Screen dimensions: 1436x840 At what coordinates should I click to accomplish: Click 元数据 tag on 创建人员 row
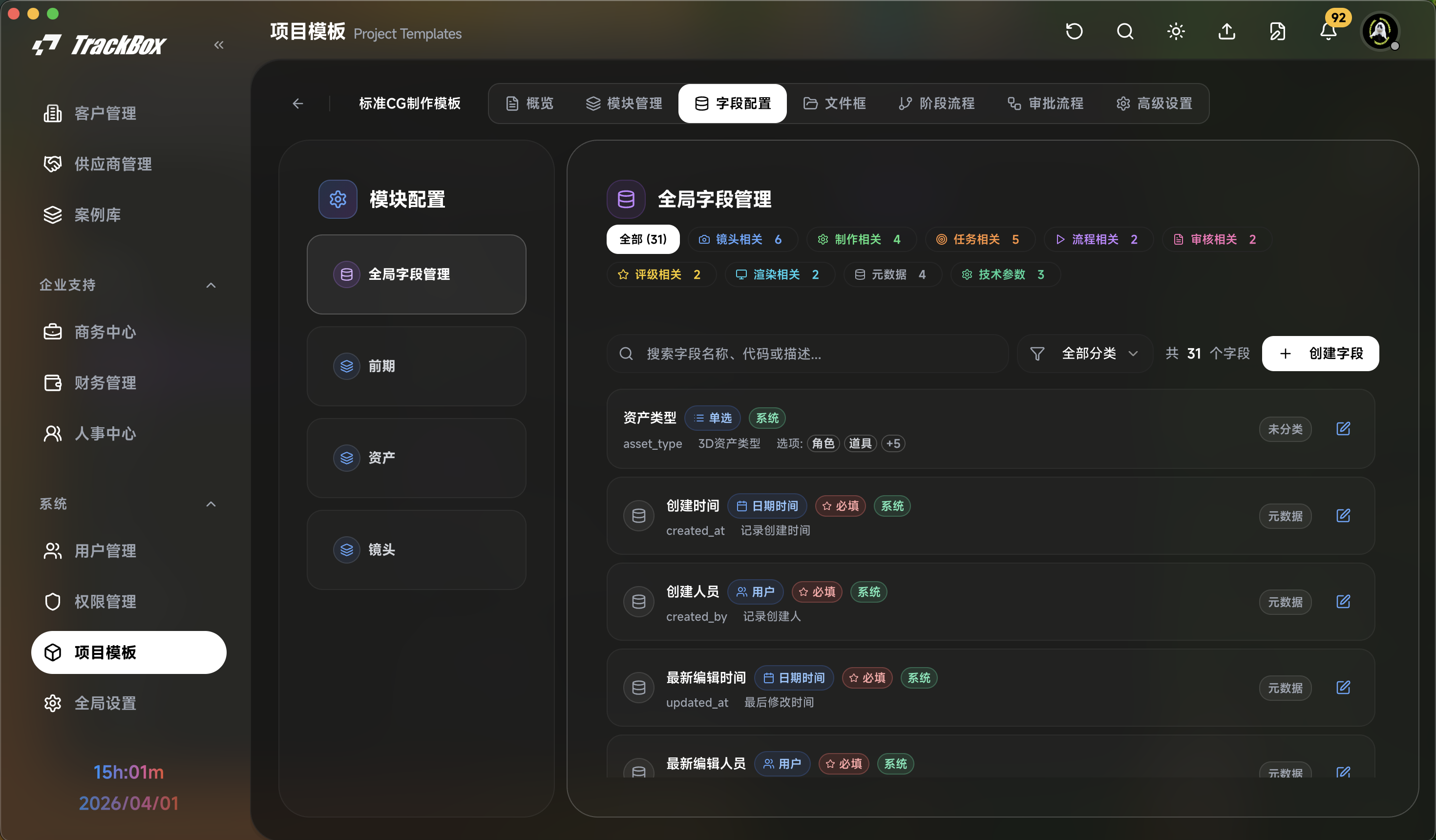[x=1285, y=602]
